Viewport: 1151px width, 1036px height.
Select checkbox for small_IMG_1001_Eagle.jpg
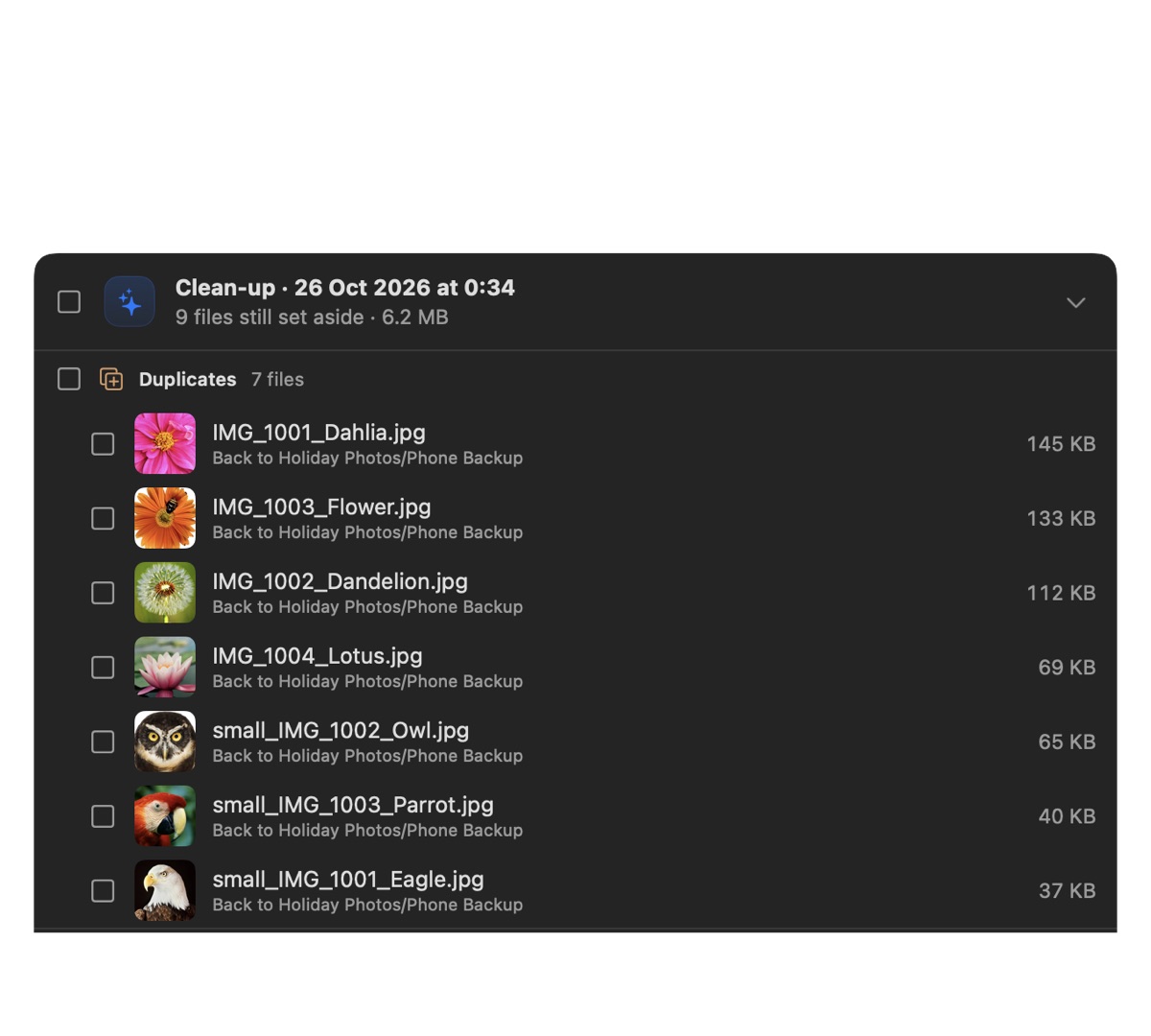pos(103,891)
